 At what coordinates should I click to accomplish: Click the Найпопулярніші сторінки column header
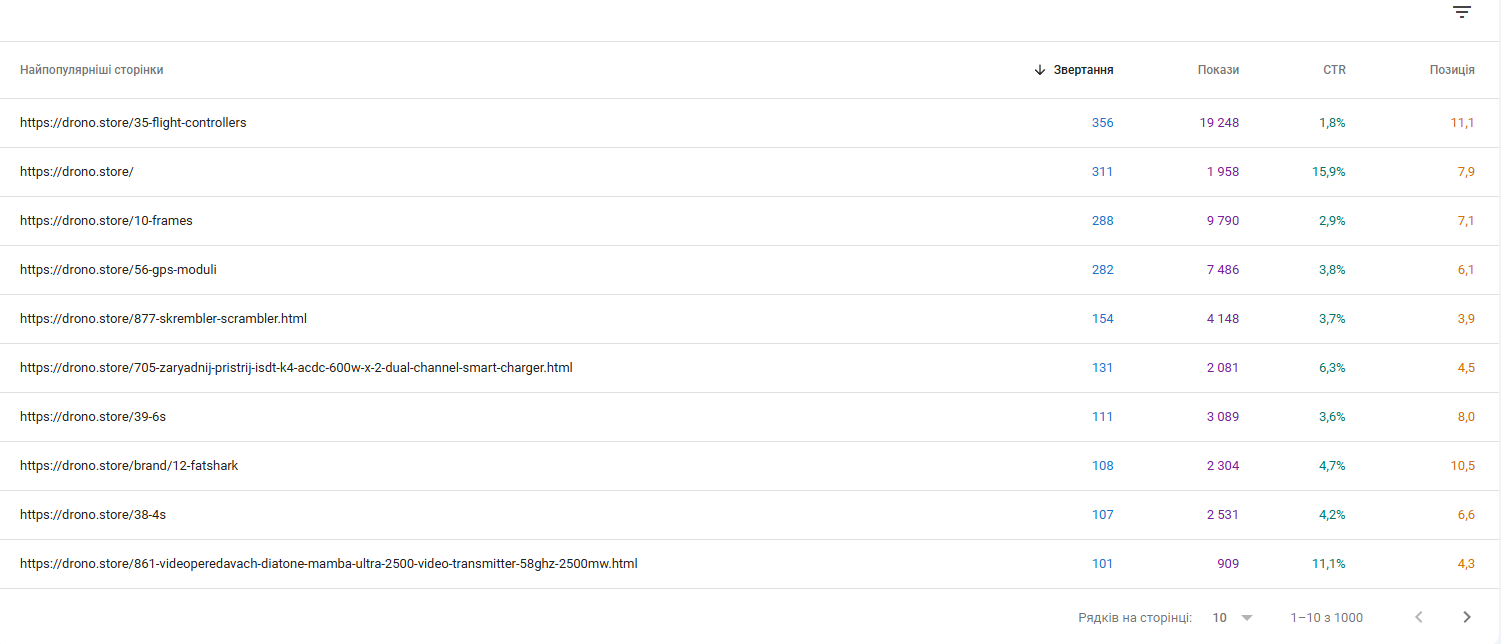pos(92,70)
